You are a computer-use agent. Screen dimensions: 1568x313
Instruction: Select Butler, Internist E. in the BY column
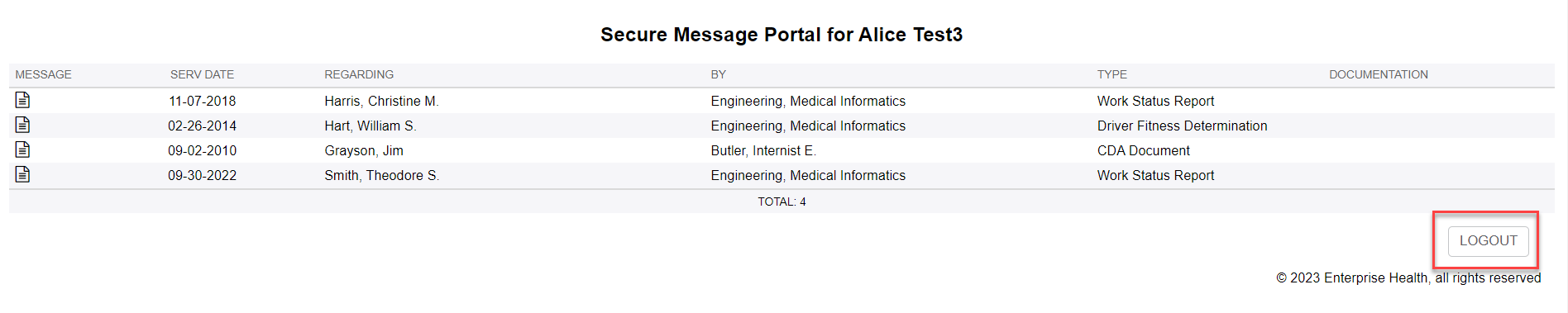(763, 150)
